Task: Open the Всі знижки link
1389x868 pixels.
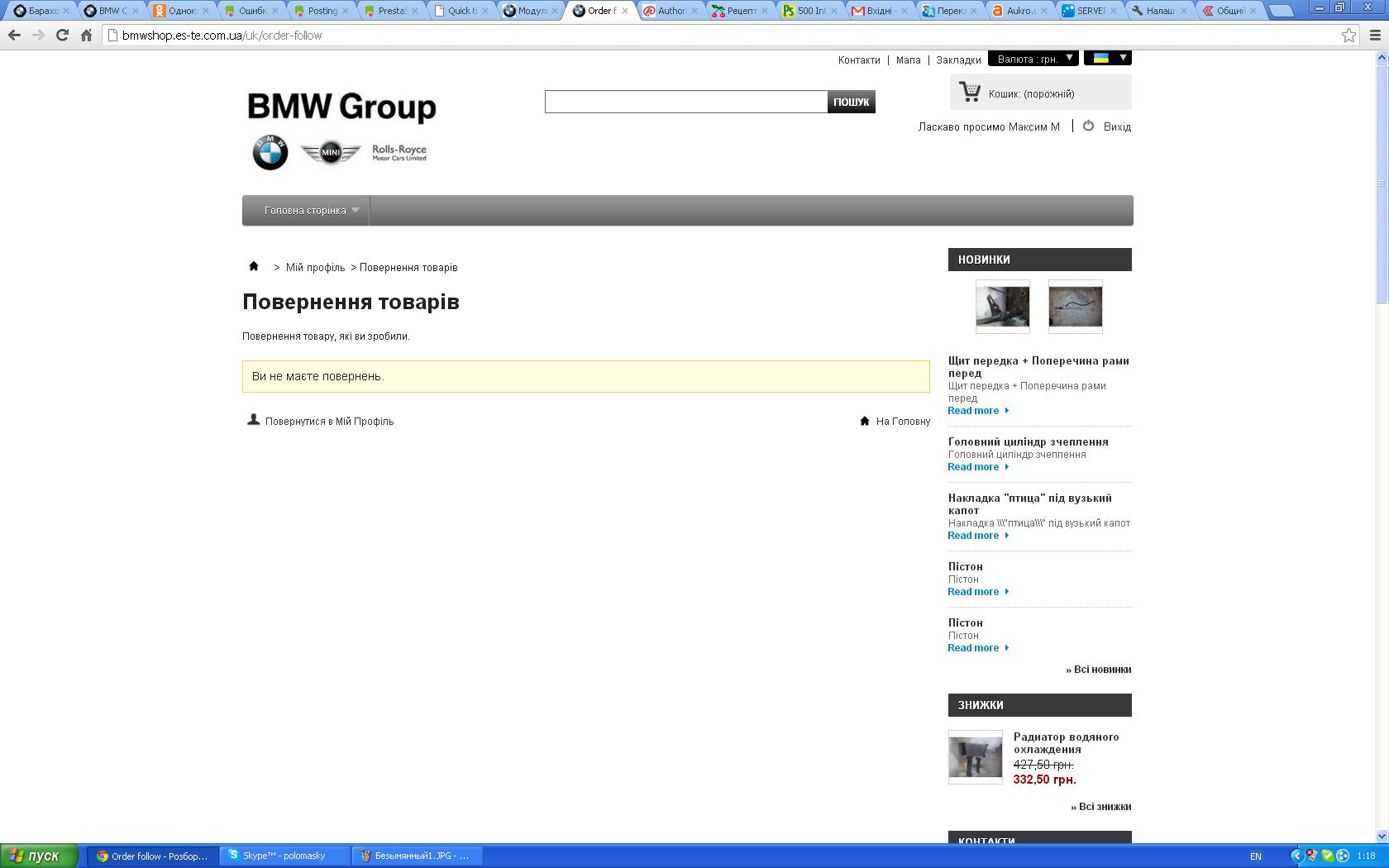Action: (1101, 806)
